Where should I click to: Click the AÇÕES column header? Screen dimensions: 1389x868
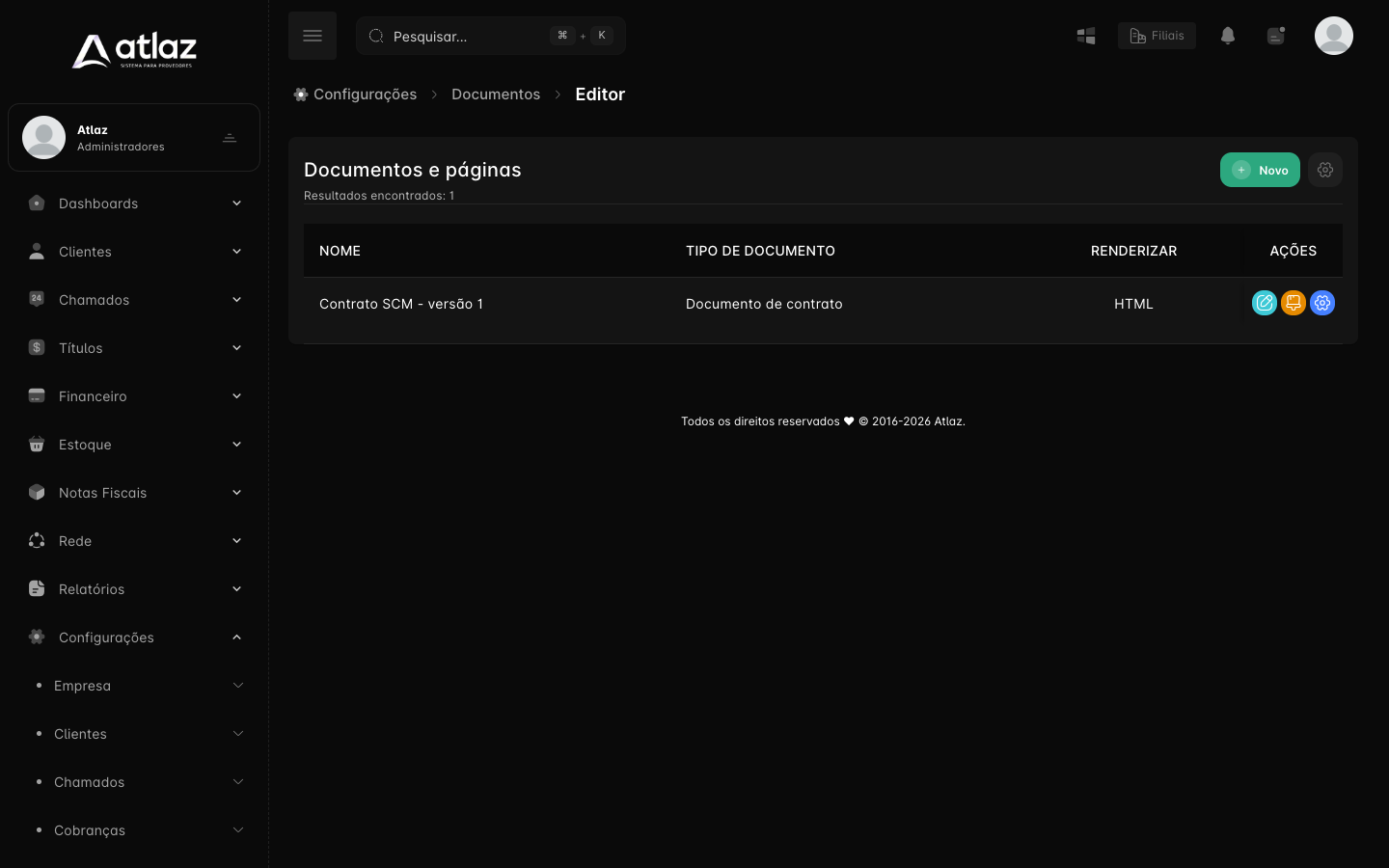click(1293, 251)
